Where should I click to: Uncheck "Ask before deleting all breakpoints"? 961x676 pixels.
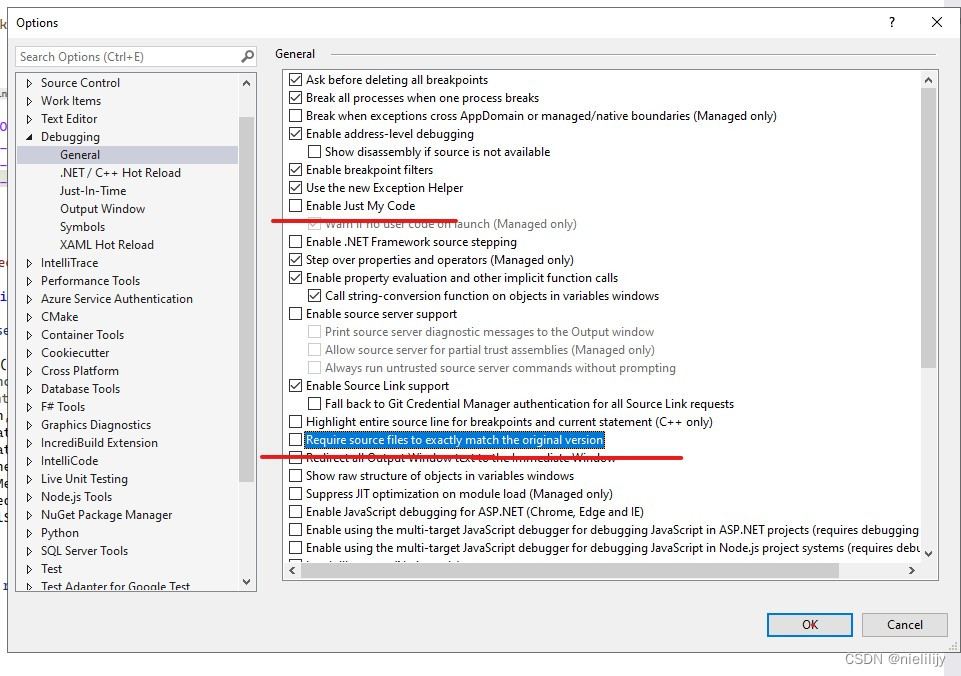point(296,79)
